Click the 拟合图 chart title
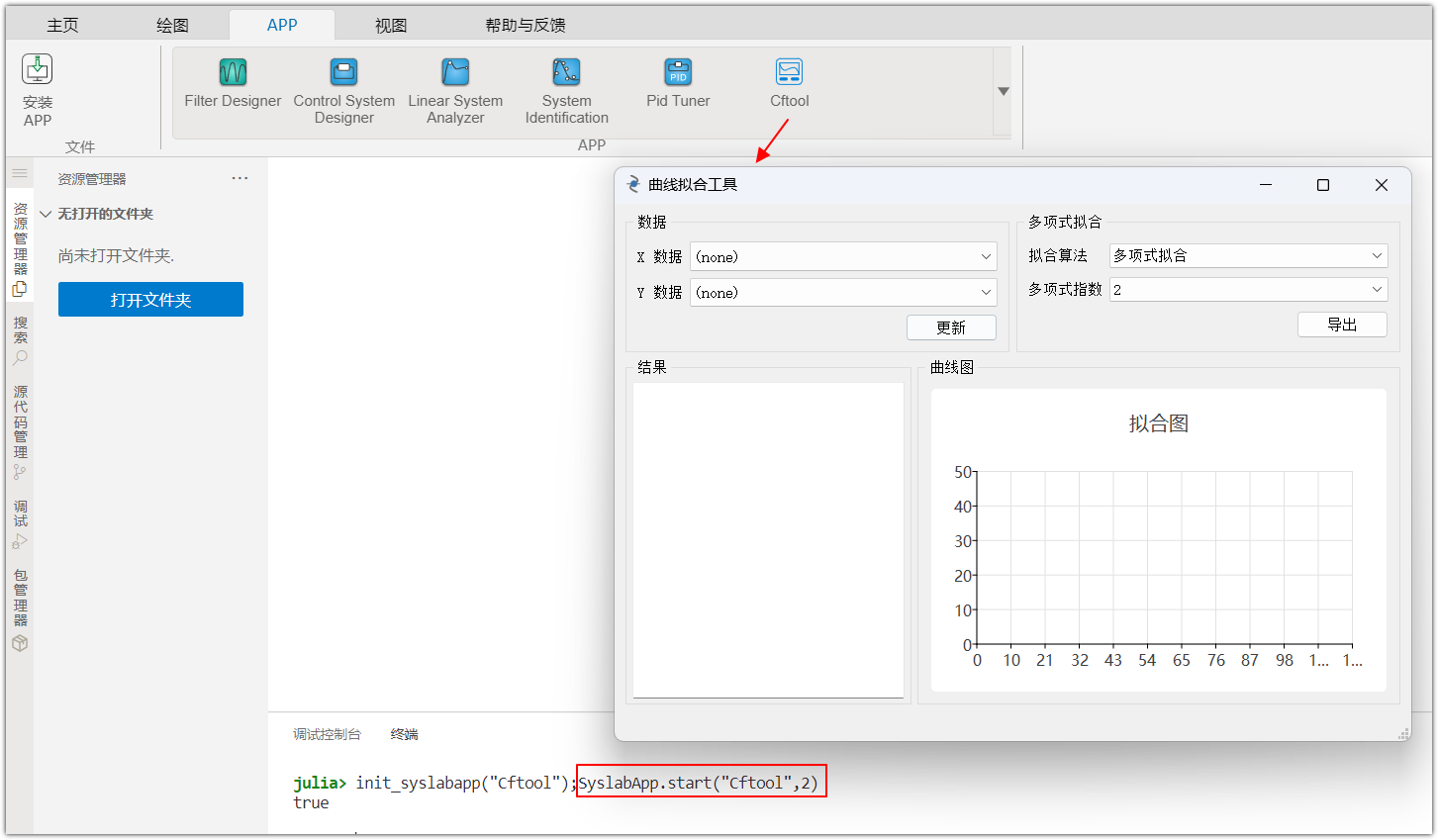 [x=1159, y=423]
